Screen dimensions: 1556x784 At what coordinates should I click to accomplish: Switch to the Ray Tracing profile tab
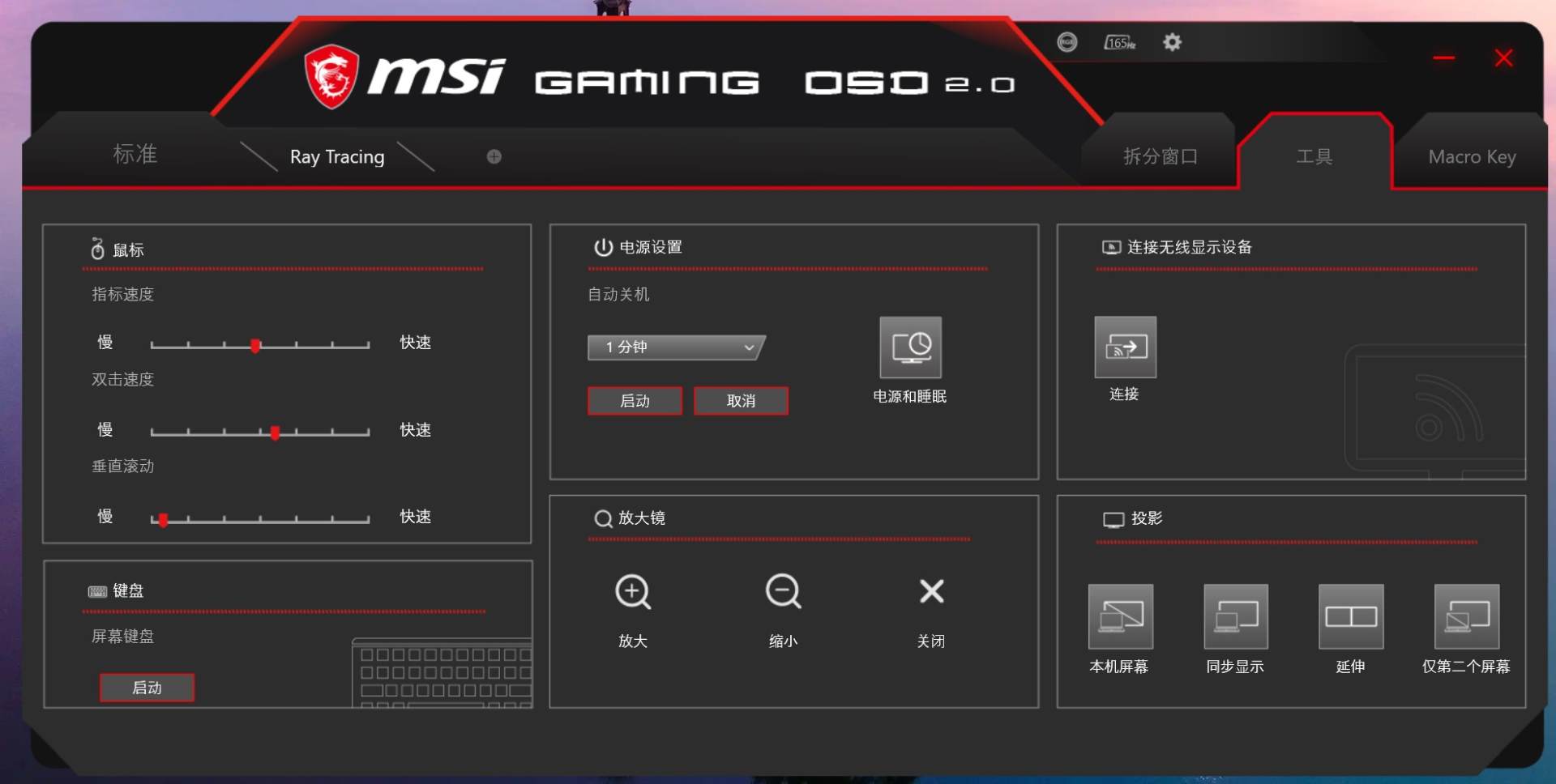[x=337, y=156]
